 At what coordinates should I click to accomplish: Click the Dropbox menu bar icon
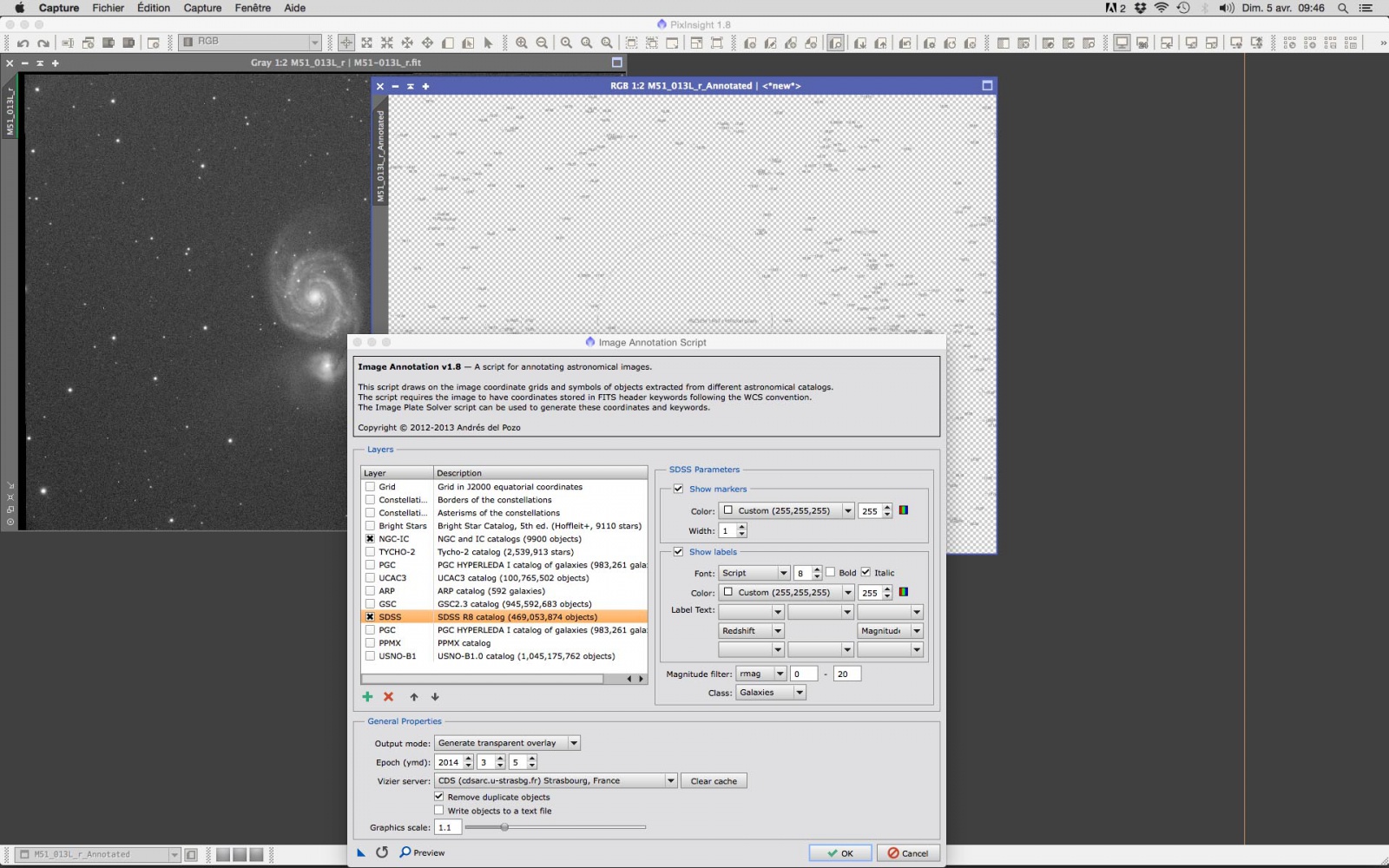tap(1140, 8)
